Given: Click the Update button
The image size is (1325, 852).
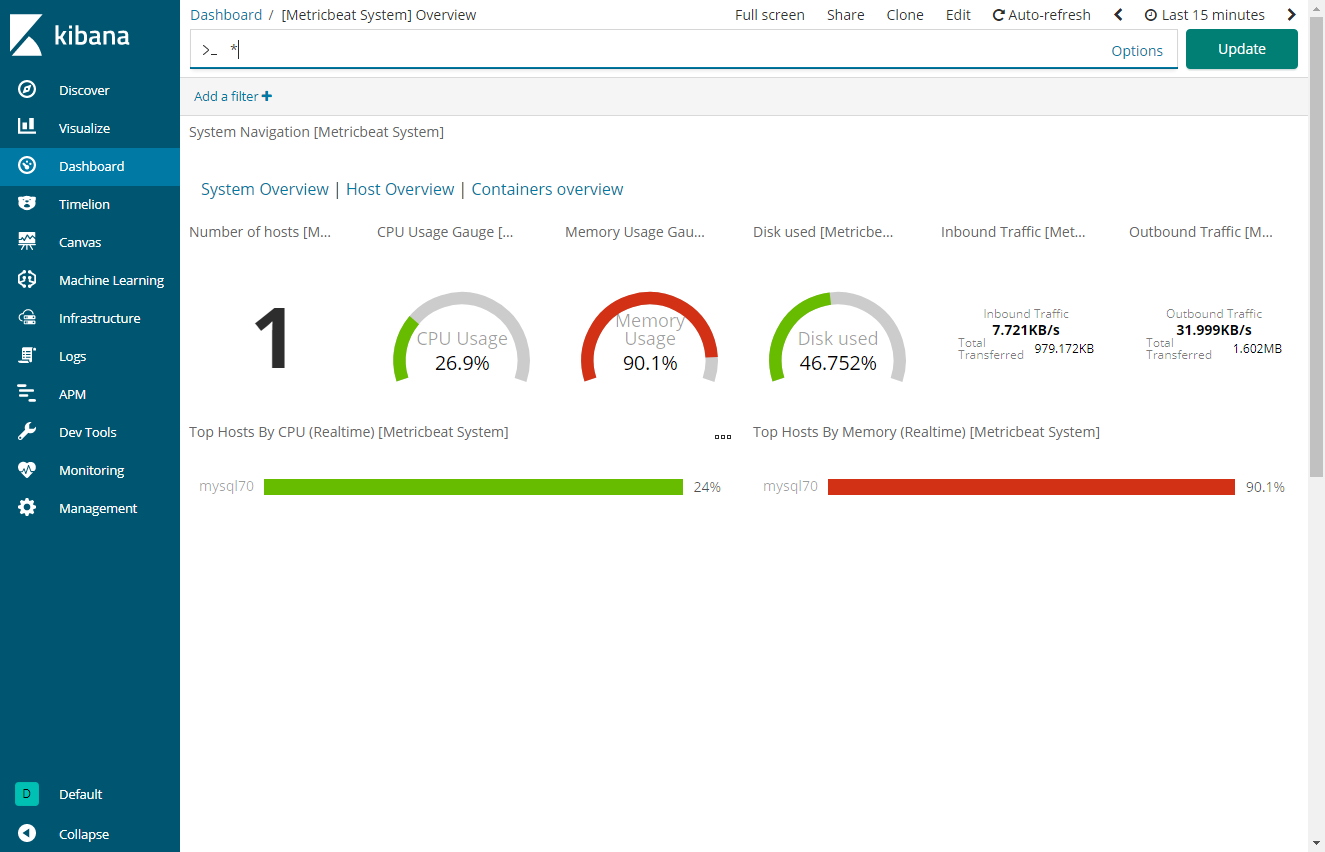Looking at the screenshot, I should 1242,49.
